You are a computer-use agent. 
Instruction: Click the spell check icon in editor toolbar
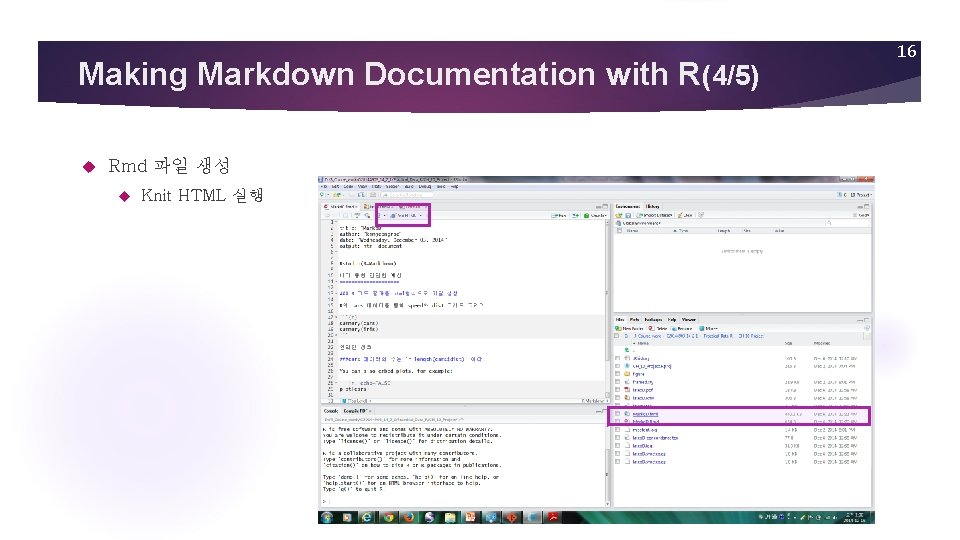pyautogui.click(x=357, y=216)
